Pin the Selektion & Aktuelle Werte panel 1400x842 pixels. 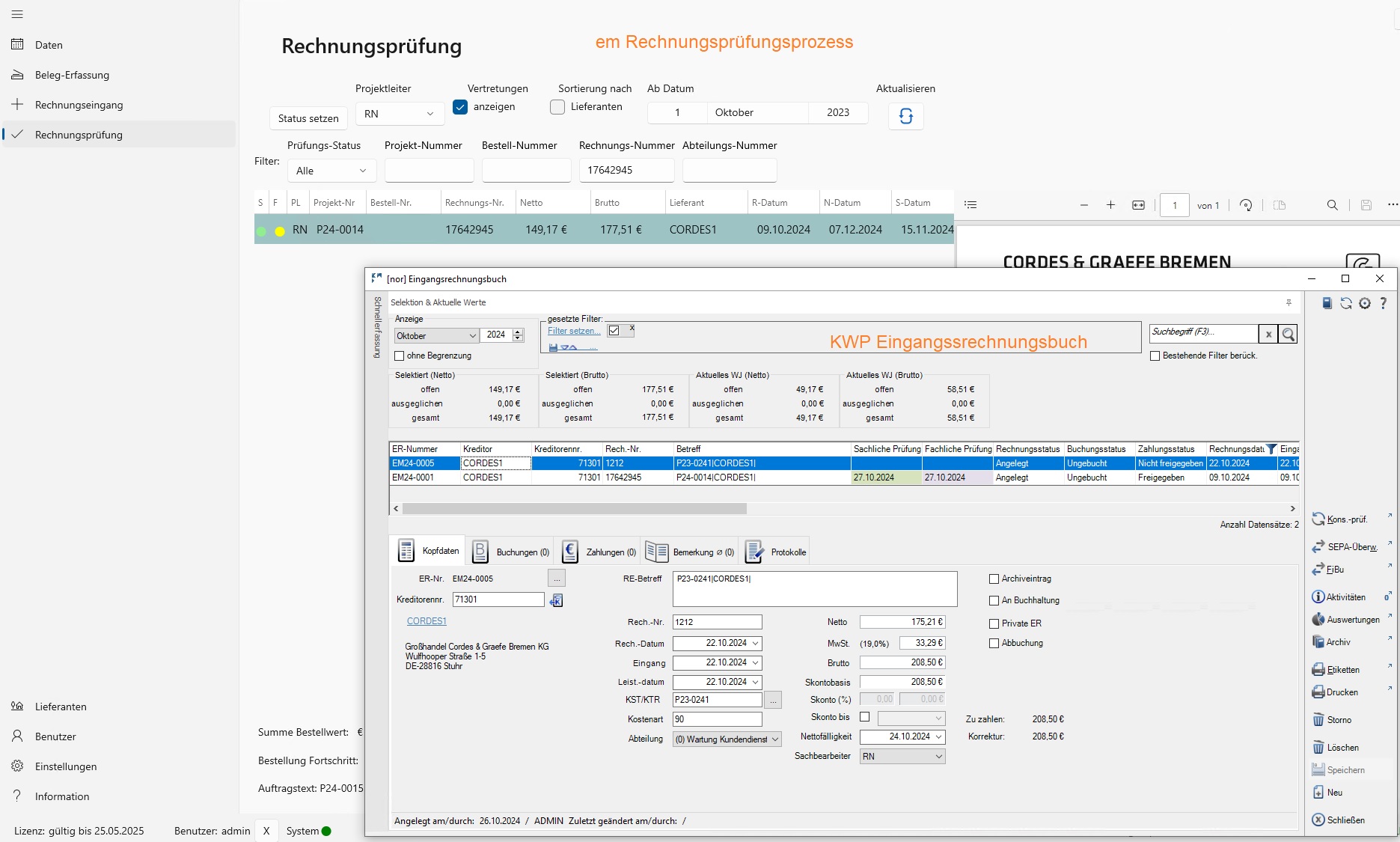point(1289,302)
